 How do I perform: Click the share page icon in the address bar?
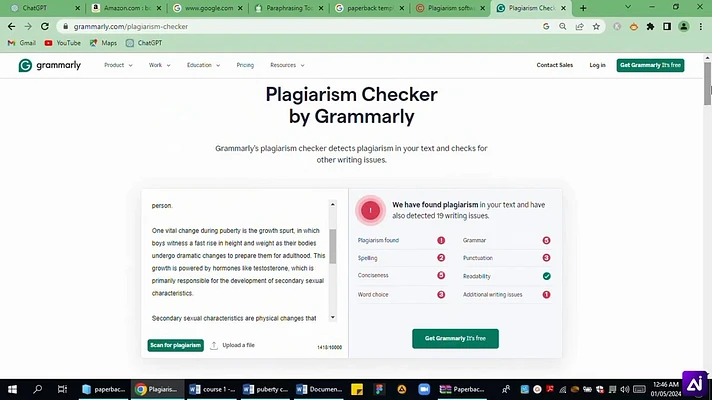click(579, 27)
